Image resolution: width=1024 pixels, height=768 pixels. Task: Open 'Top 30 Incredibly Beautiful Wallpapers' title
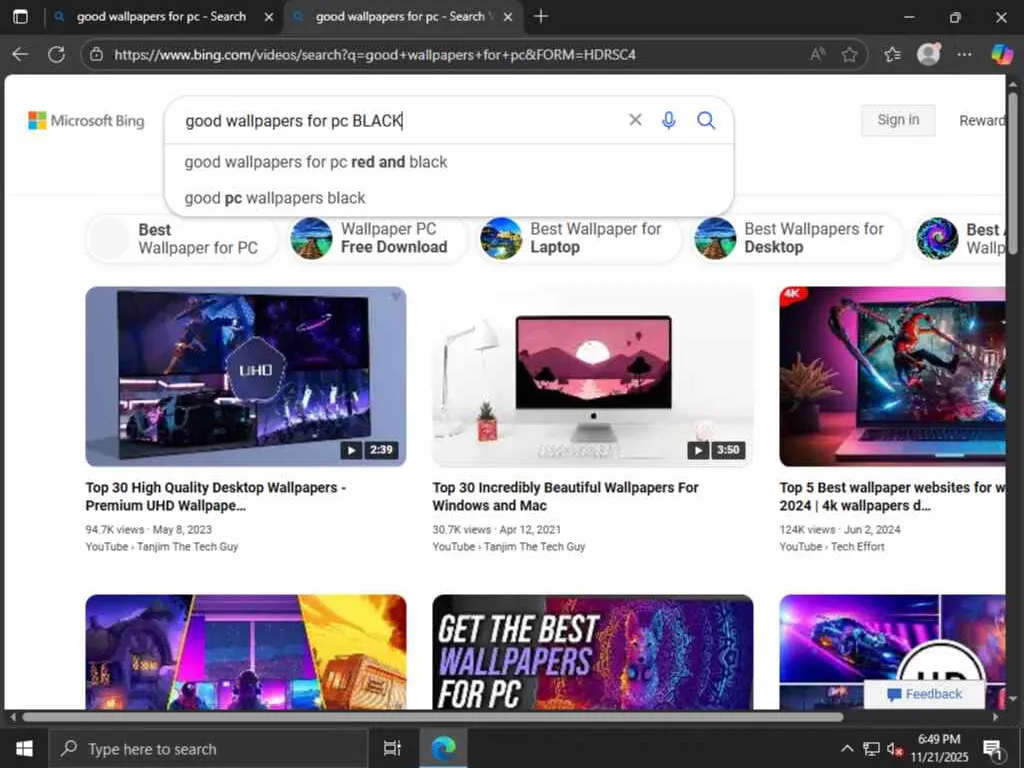tap(566, 496)
